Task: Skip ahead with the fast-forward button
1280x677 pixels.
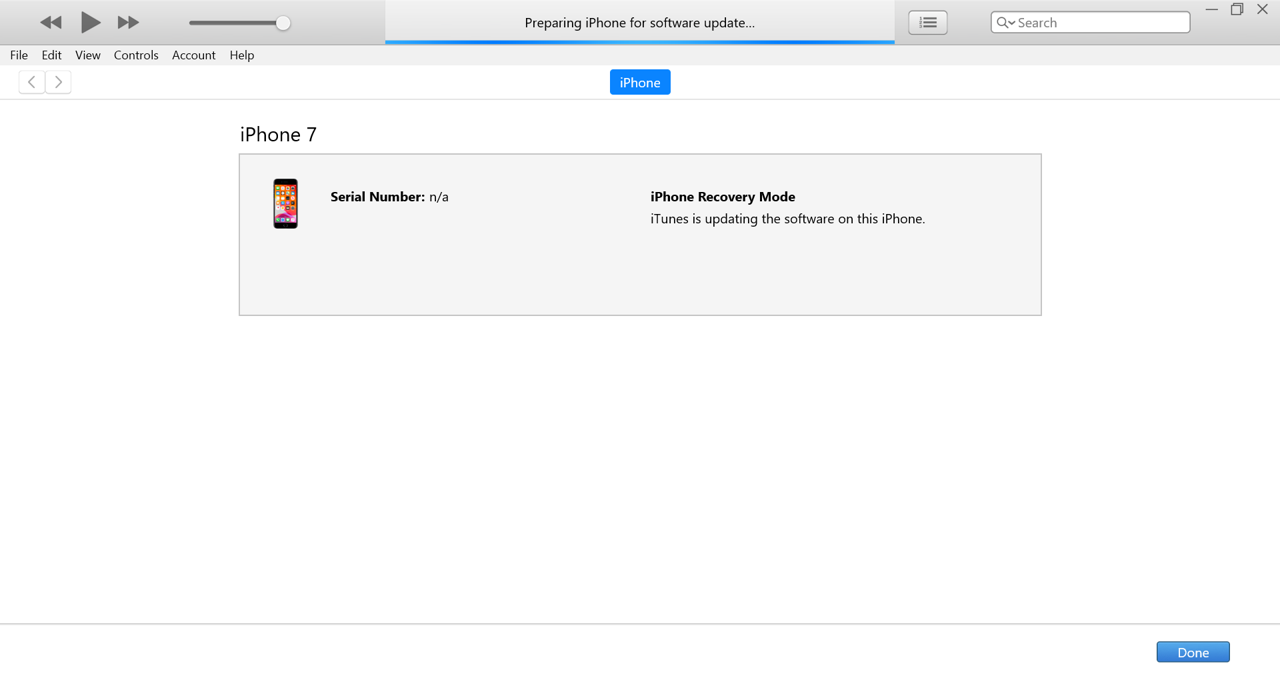Action: point(128,22)
